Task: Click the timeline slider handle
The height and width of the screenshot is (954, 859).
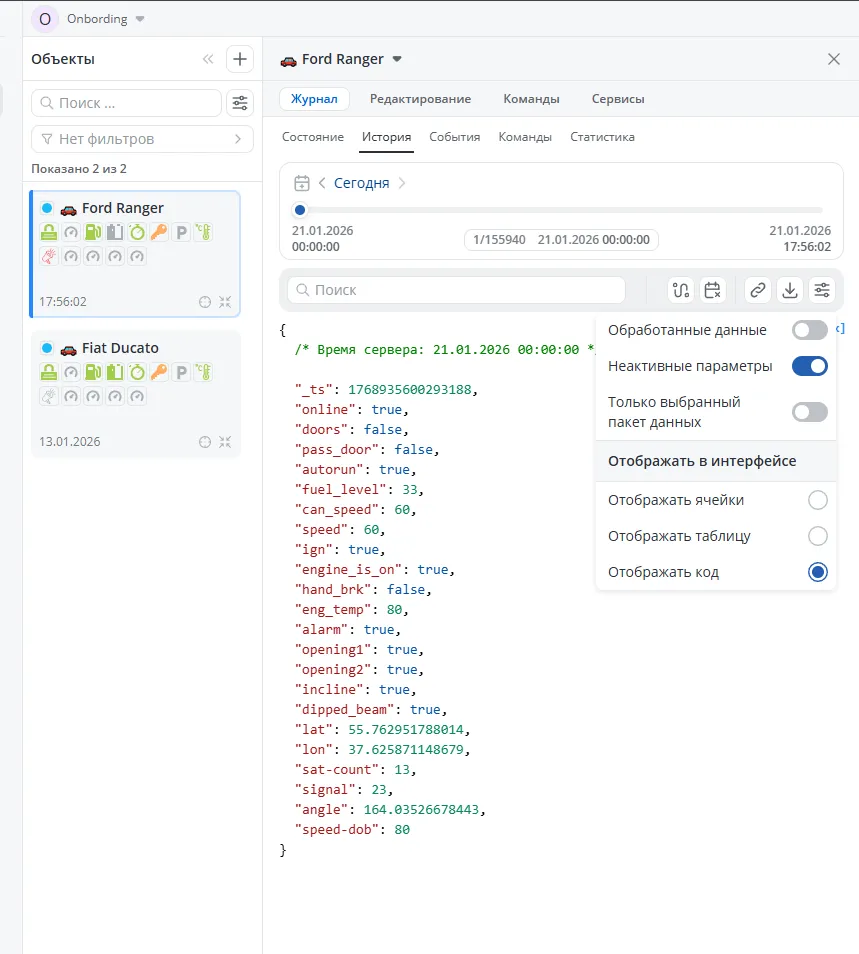Action: click(299, 210)
